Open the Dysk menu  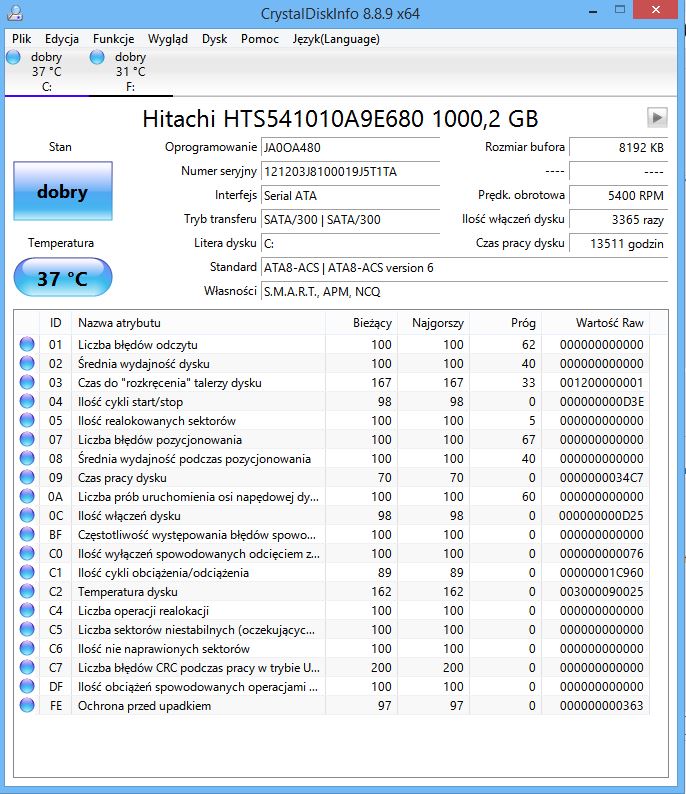click(215, 39)
